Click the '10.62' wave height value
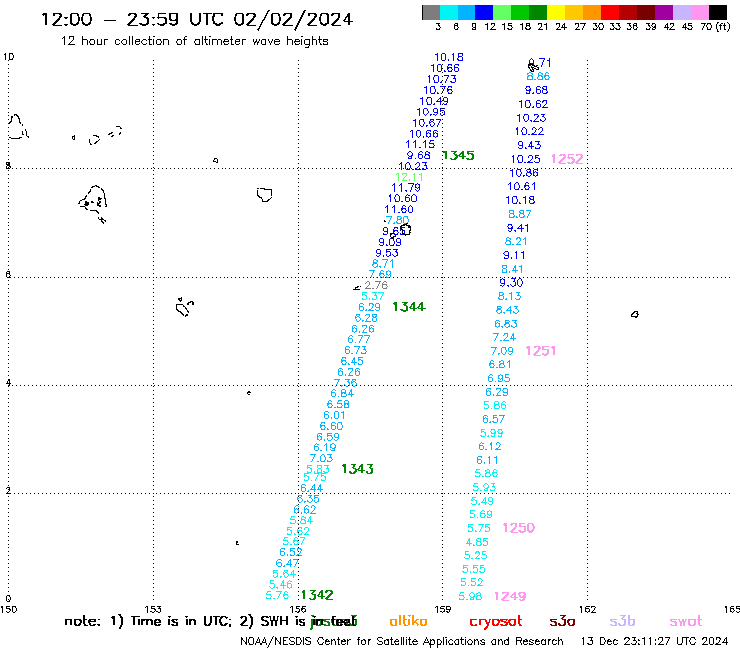The image size is (740, 650). pos(533,104)
